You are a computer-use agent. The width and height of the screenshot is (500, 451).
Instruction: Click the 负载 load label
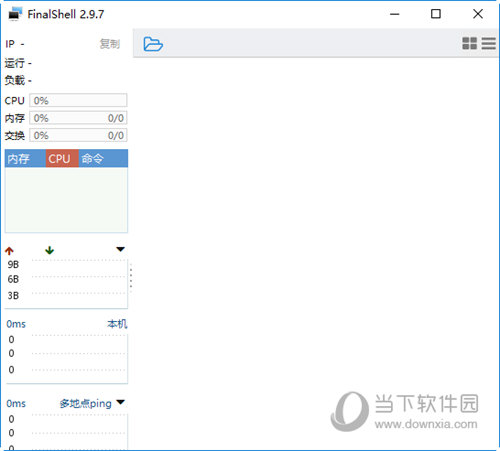pyautogui.click(x=15, y=80)
